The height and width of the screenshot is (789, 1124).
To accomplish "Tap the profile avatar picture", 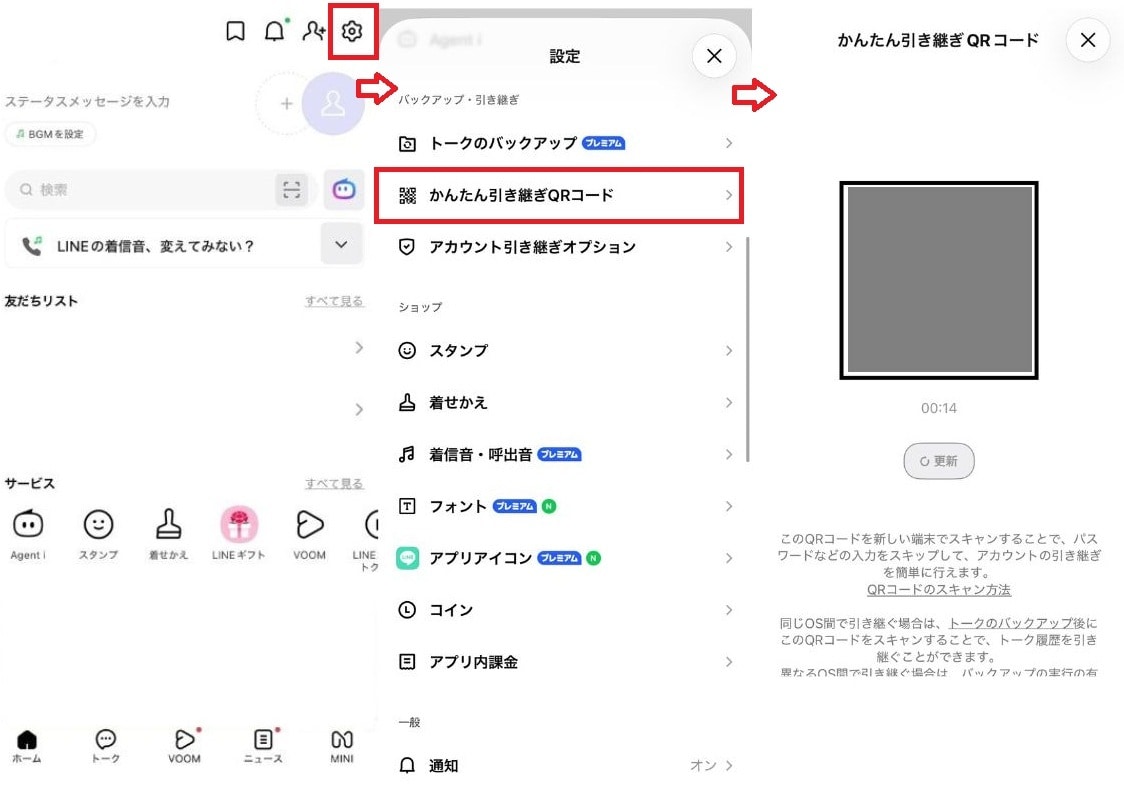I will pyautogui.click(x=333, y=104).
